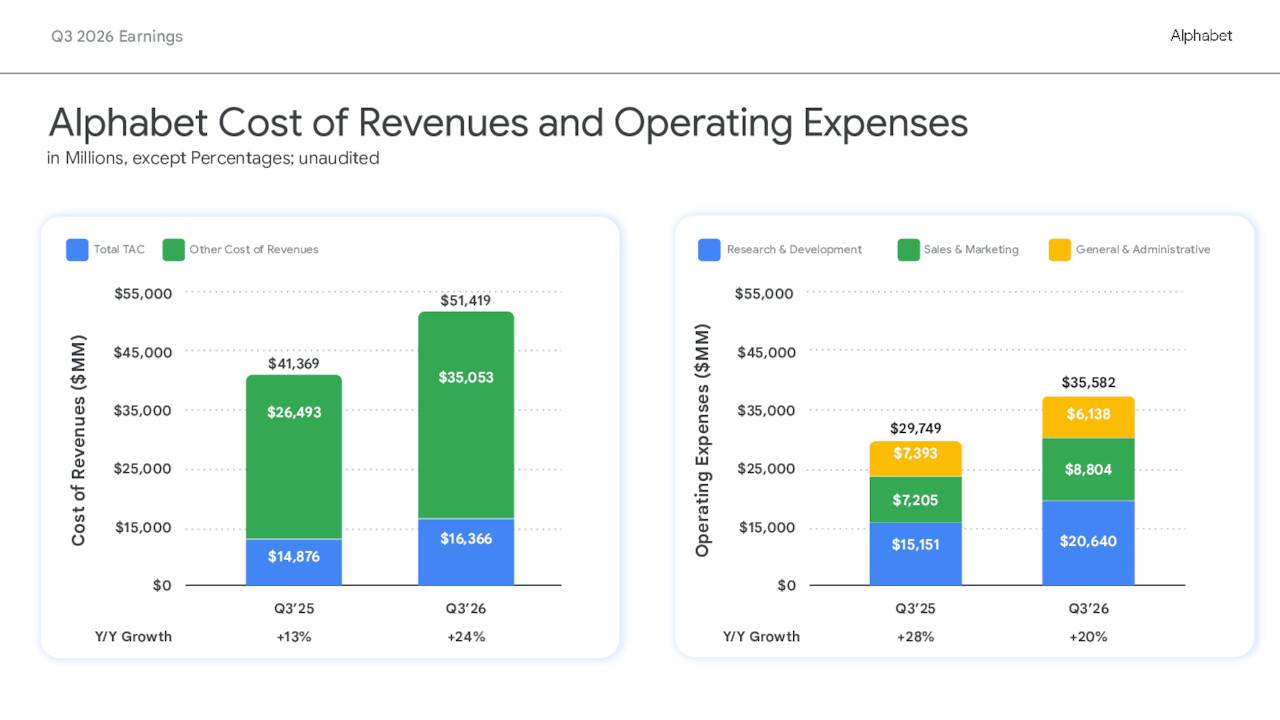Screen dimensions: 1280x720
Task: Click the slide title 'Alphabet Cost of Revenues and Operating Expenses'
Action: coord(508,123)
